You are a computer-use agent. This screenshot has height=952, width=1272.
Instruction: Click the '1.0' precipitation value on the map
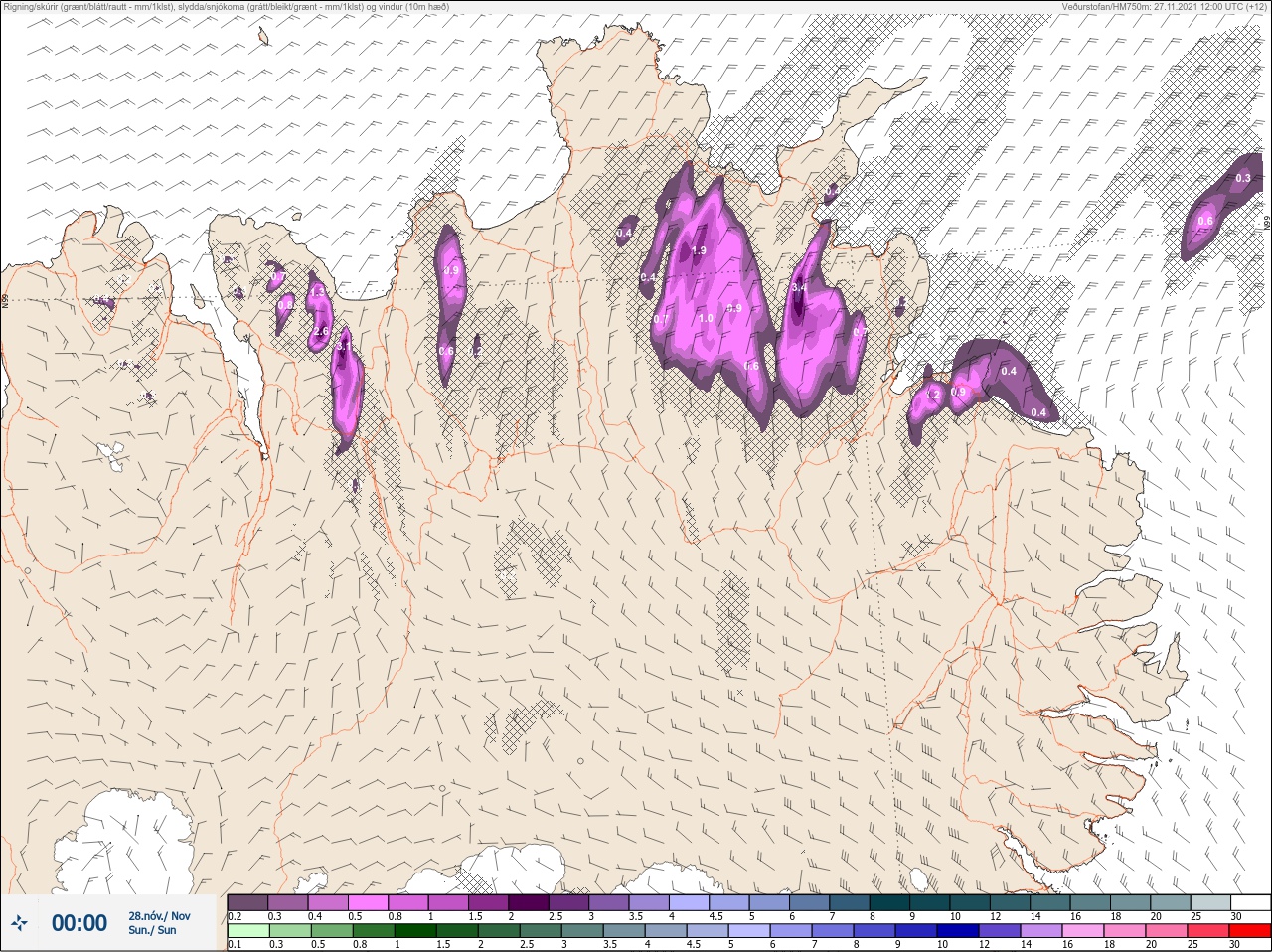click(x=706, y=318)
